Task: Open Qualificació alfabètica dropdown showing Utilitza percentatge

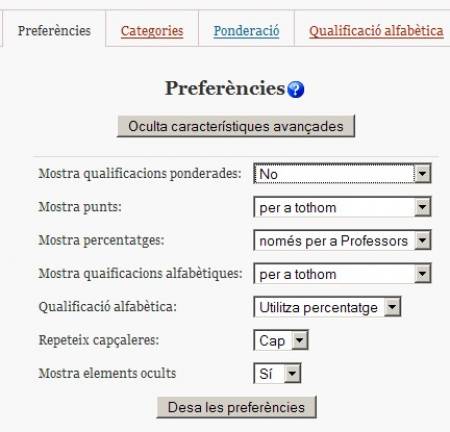Action: [327, 307]
